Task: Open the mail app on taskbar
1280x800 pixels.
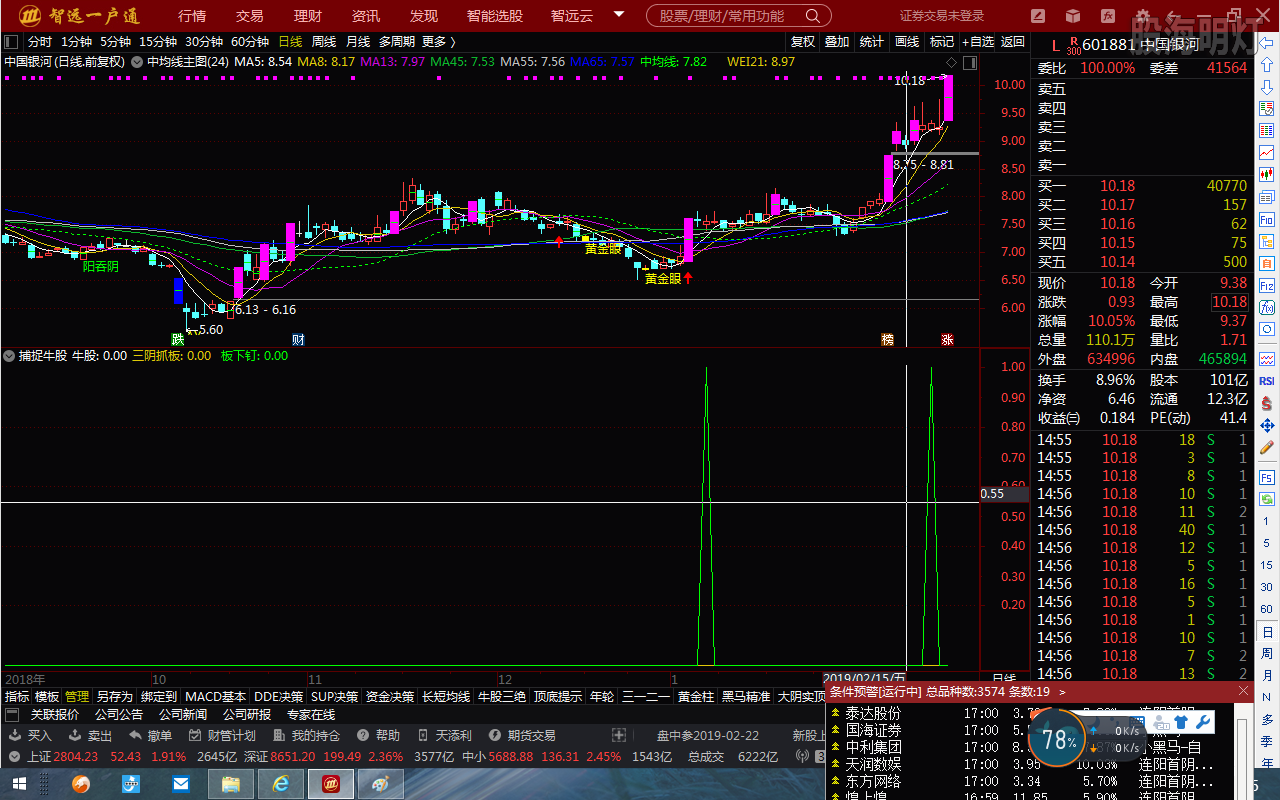Action: point(181,783)
